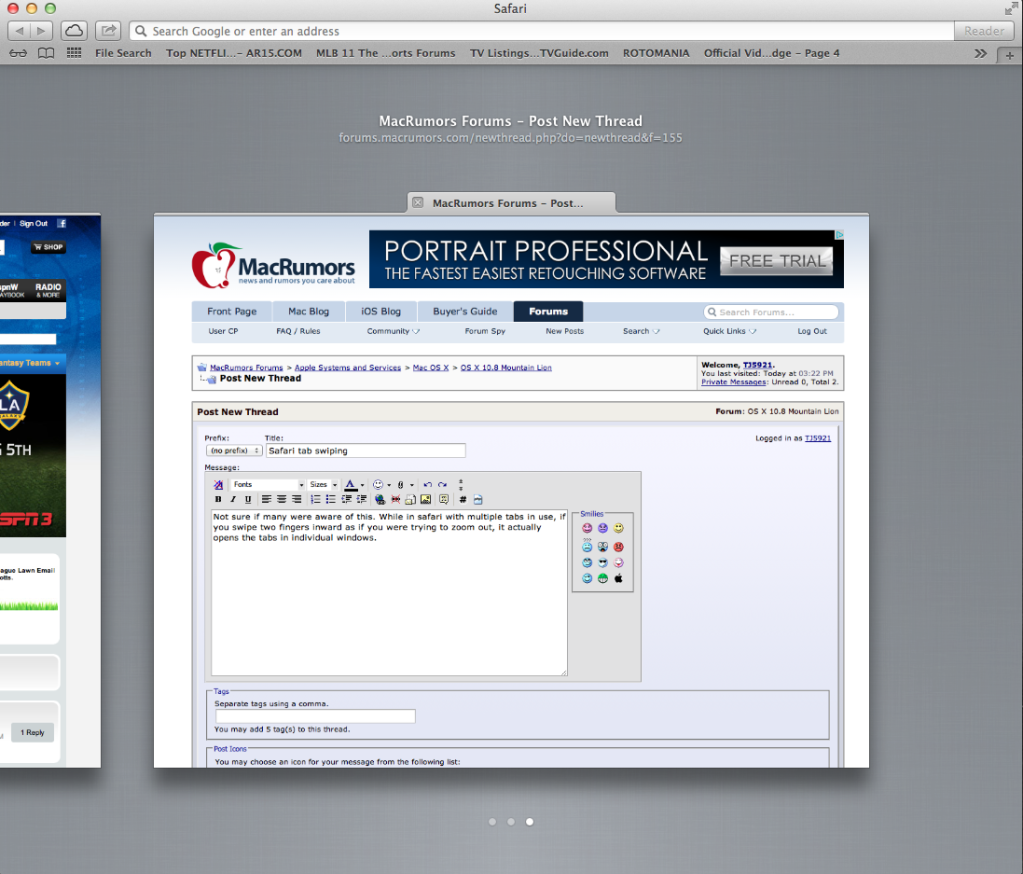Expand the Community menu
This screenshot has height=874, width=1023.
[393, 331]
